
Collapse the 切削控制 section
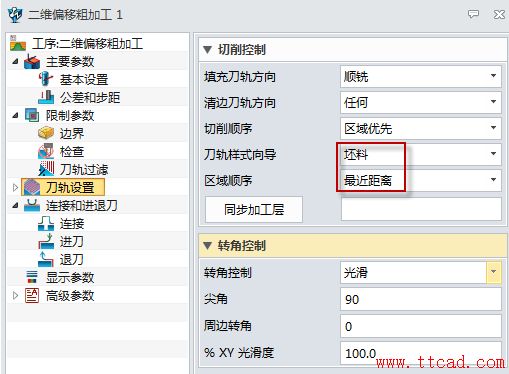pos(207,50)
